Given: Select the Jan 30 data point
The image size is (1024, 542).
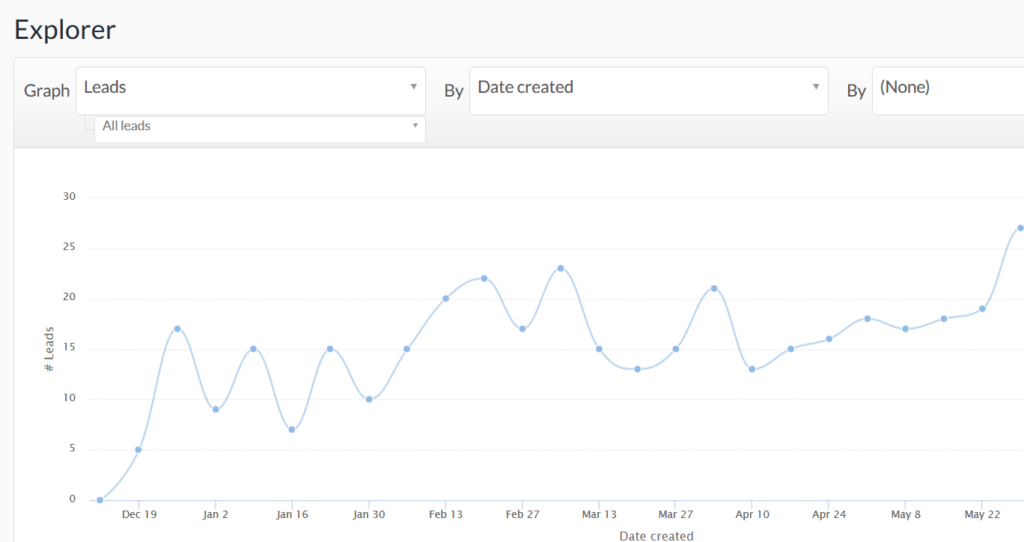Looking at the screenshot, I should pyautogui.click(x=369, y=399).
